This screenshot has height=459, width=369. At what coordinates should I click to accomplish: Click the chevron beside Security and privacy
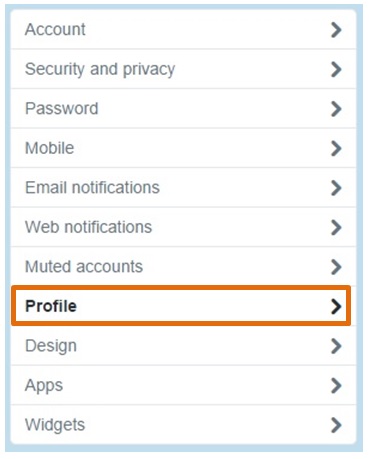click(x=336, y=69)
